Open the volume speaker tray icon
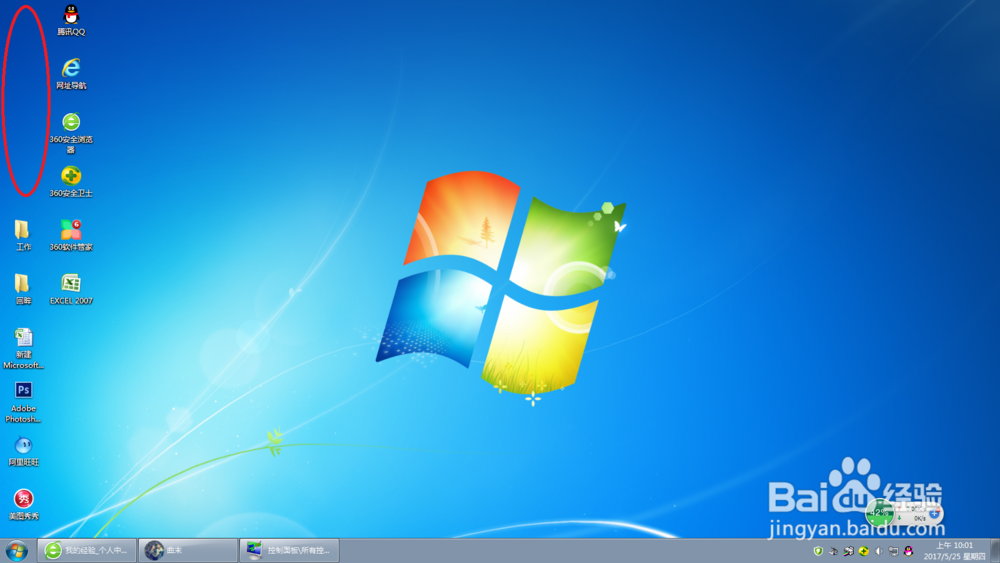This screenshot has width=1000, height=563. tap(878, 551)
